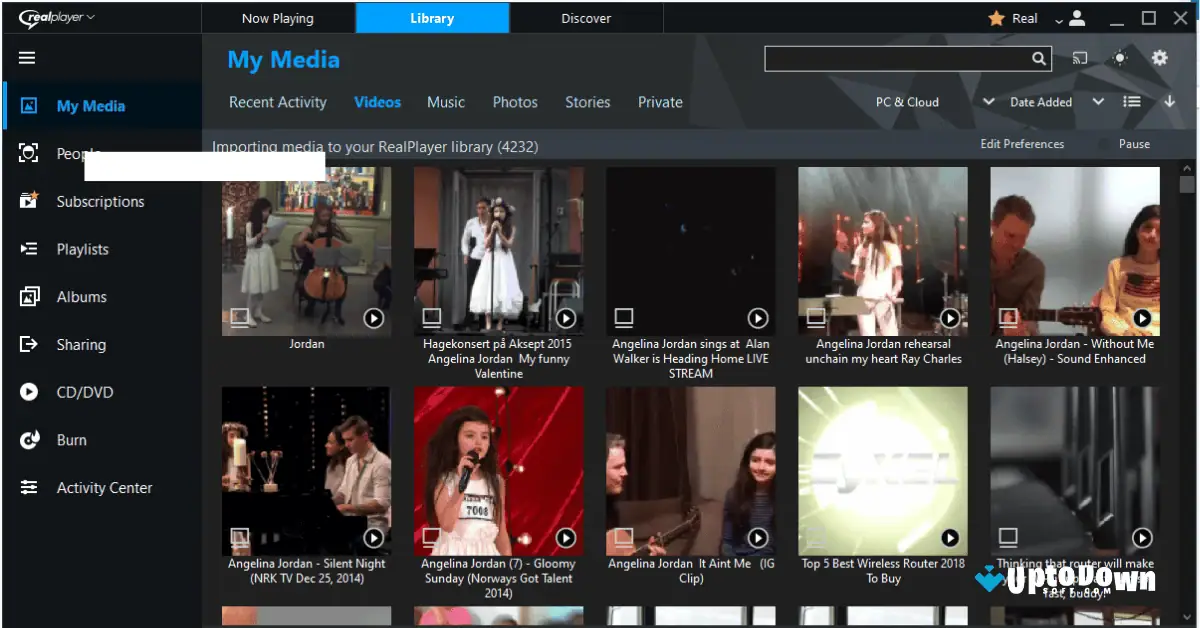
Task: Open the Music tab in My Media
Action: tap(446, 101)
